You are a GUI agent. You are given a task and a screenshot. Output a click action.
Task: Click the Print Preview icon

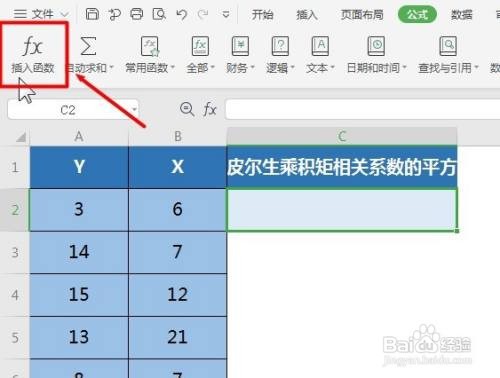pyautogui.click(x=159, y=14)
